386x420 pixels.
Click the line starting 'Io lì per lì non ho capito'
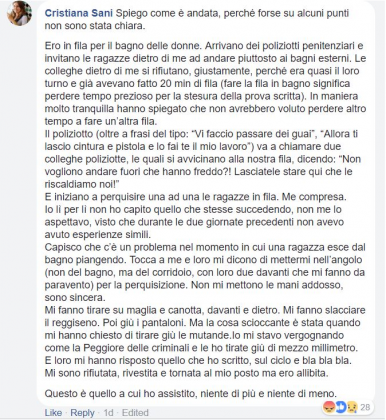point(193,209)
